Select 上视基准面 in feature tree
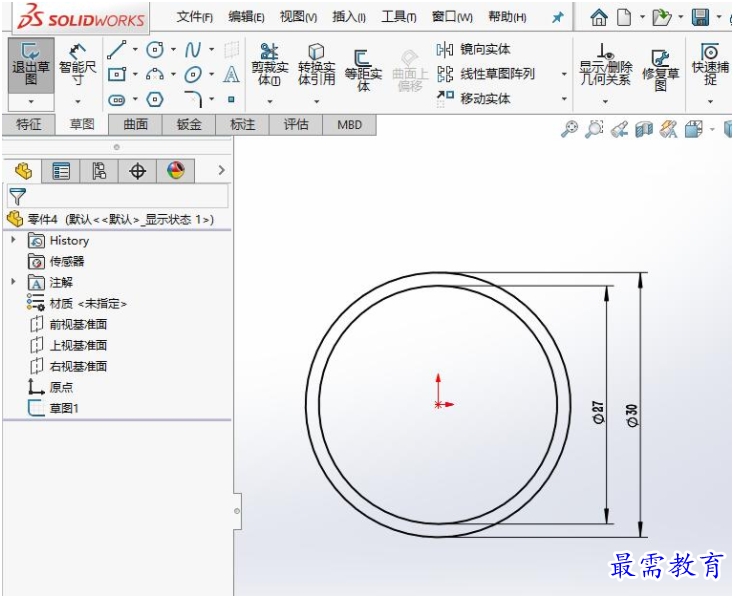Screen dimensions: 732x597 (69, 345)
